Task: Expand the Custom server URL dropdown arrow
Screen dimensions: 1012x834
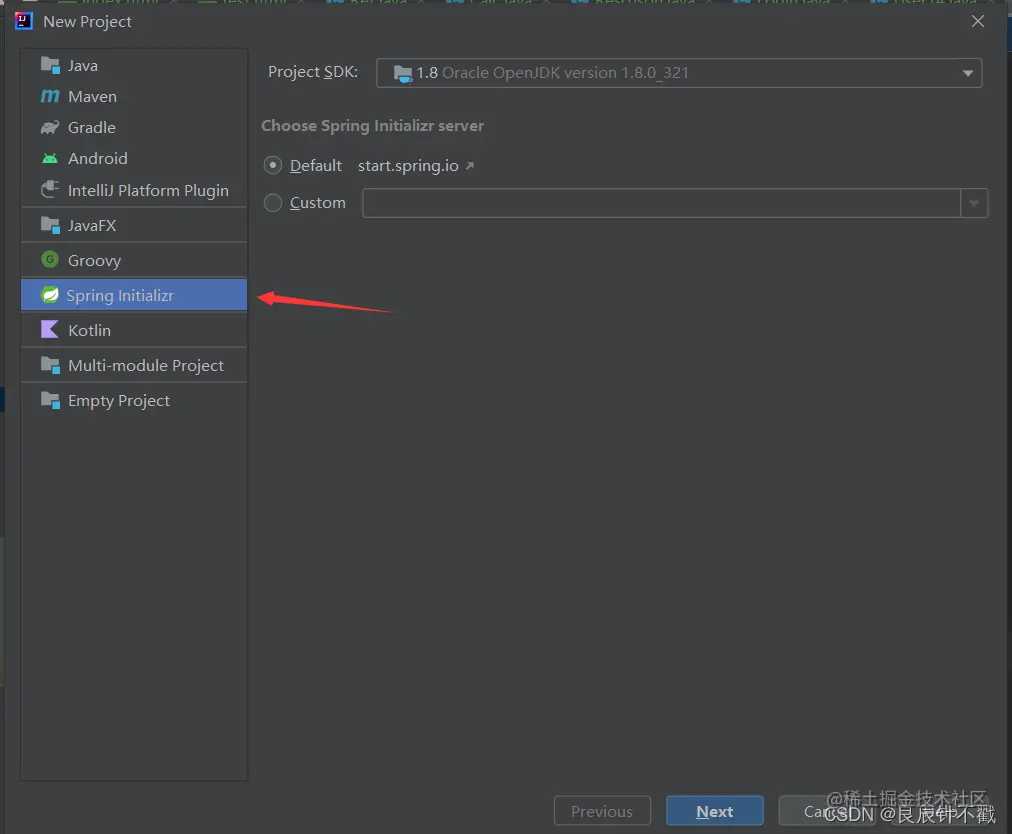Action: (974, 203)
